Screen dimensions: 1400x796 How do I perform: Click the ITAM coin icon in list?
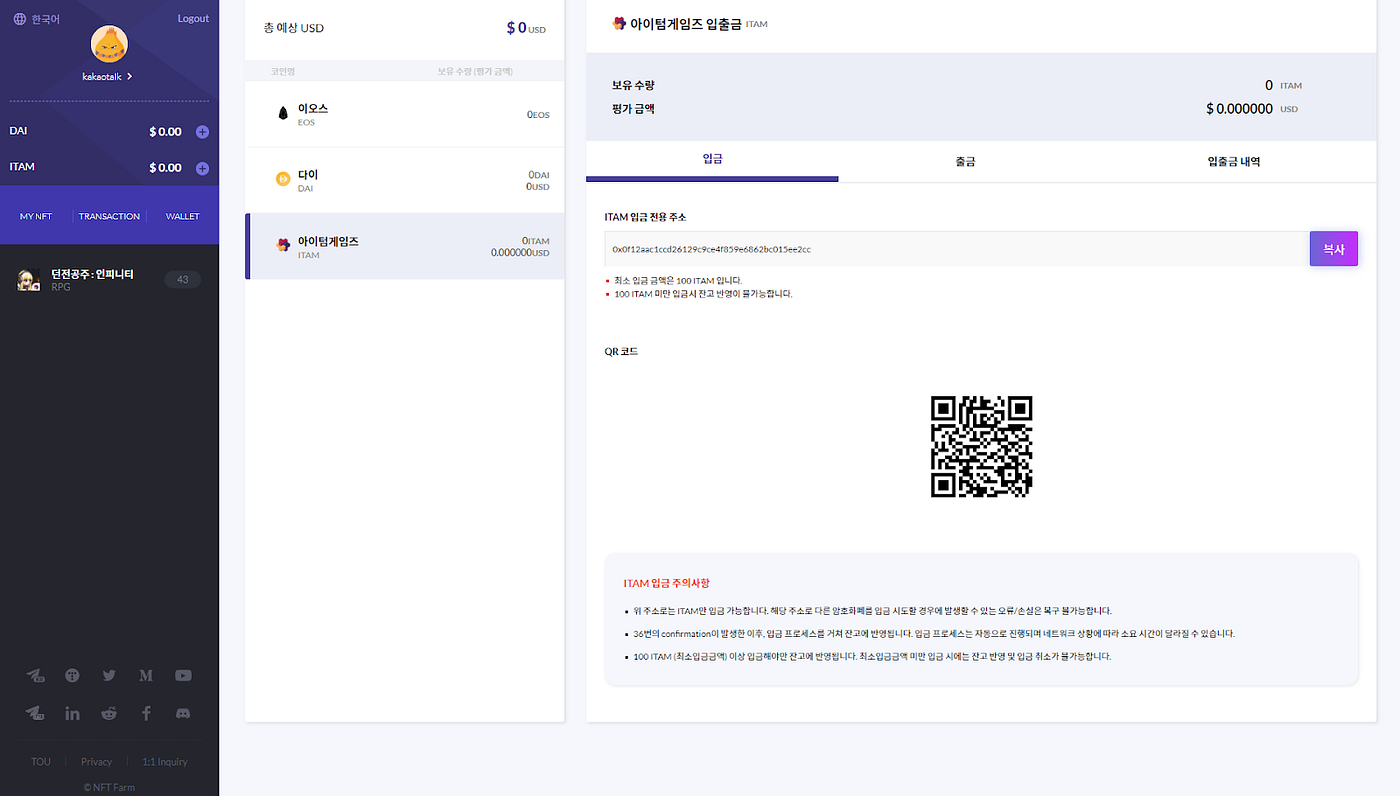pos(283,245)
